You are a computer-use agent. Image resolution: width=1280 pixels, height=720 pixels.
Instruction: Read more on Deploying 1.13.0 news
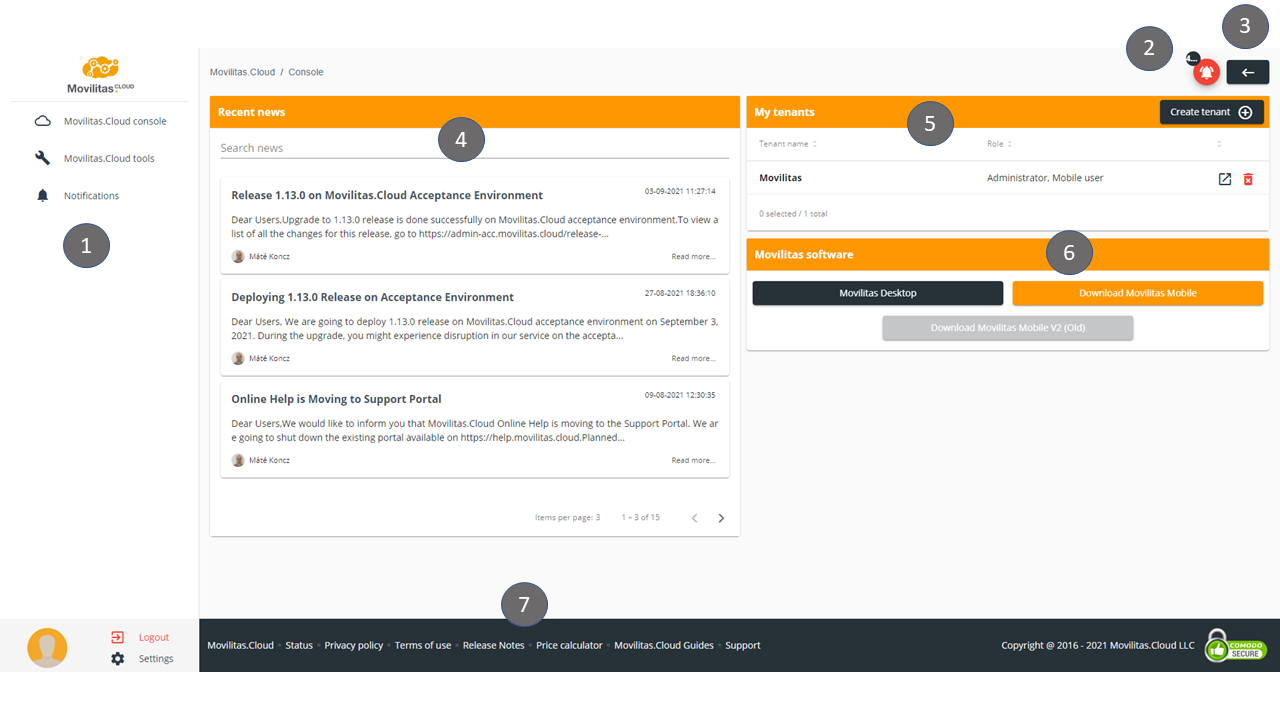[693, 358]
